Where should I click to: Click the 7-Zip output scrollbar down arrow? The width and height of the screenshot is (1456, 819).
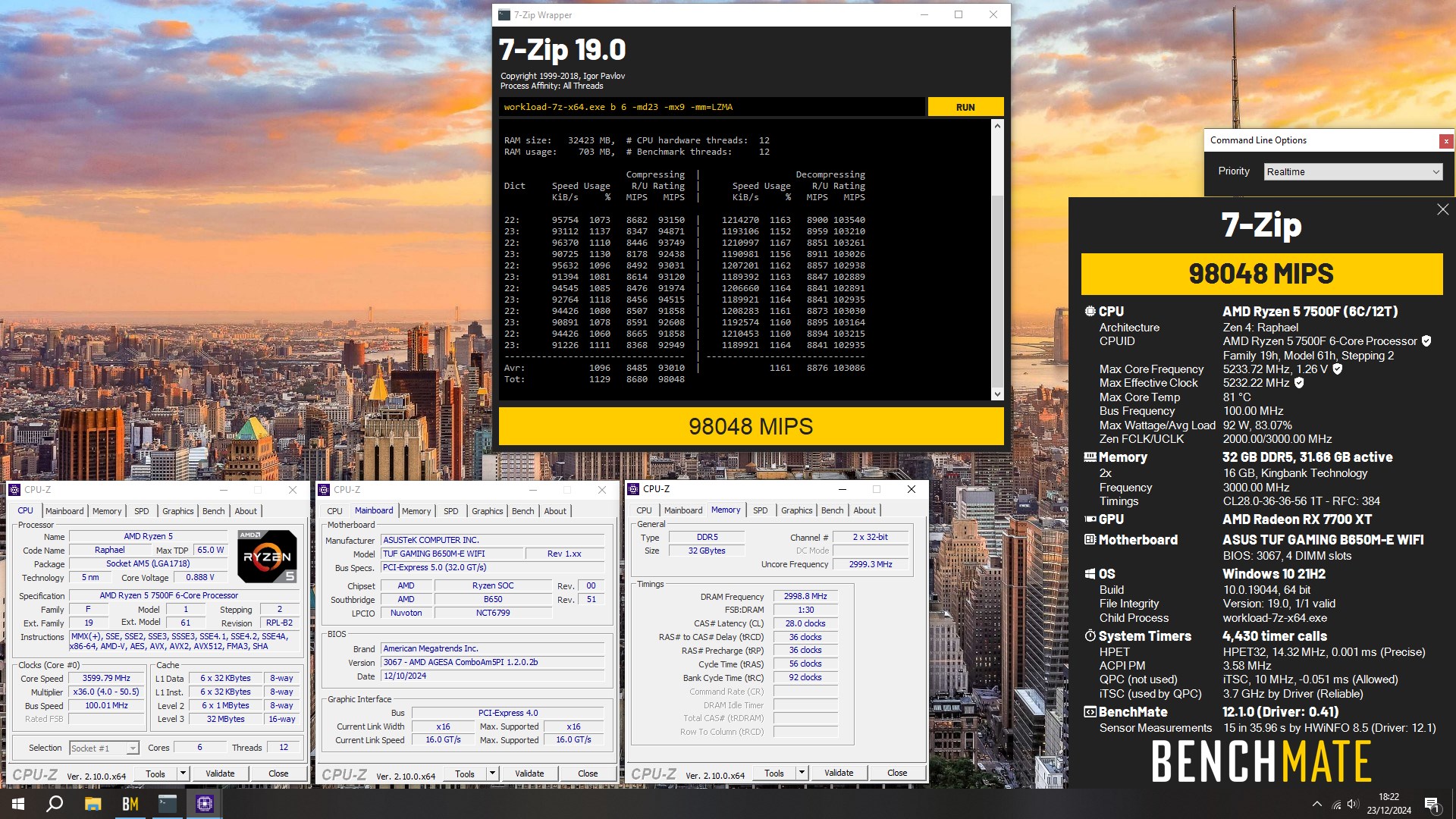[x=997, y=394]
